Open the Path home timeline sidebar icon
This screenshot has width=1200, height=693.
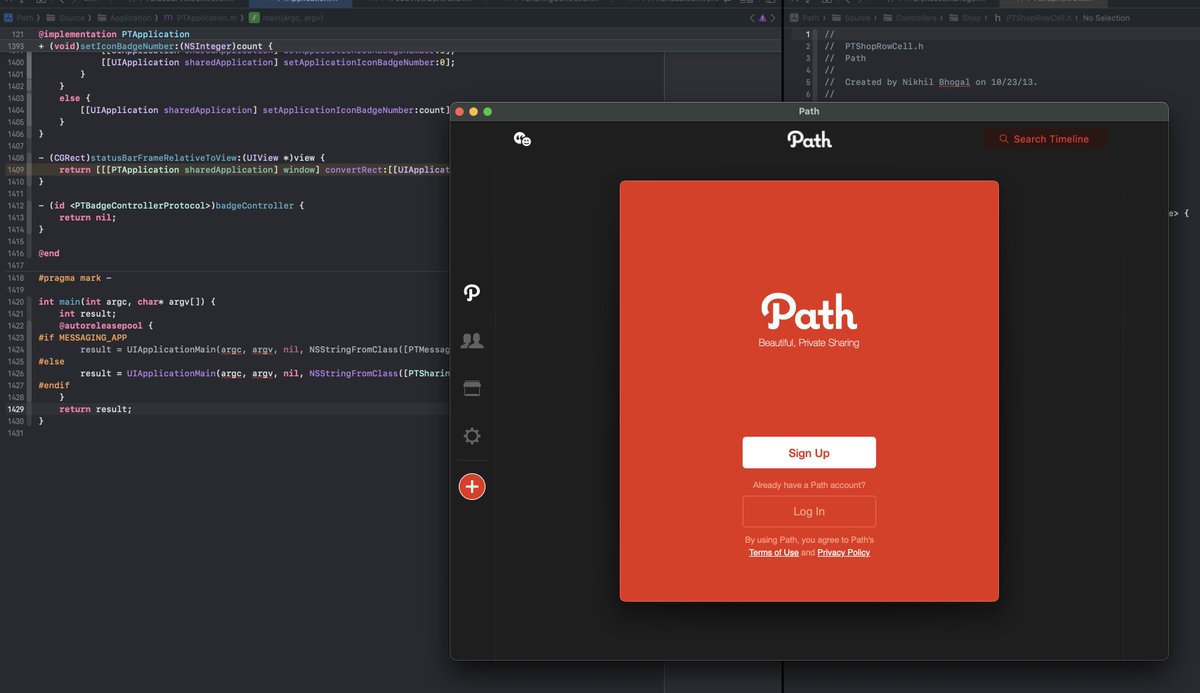472,293
